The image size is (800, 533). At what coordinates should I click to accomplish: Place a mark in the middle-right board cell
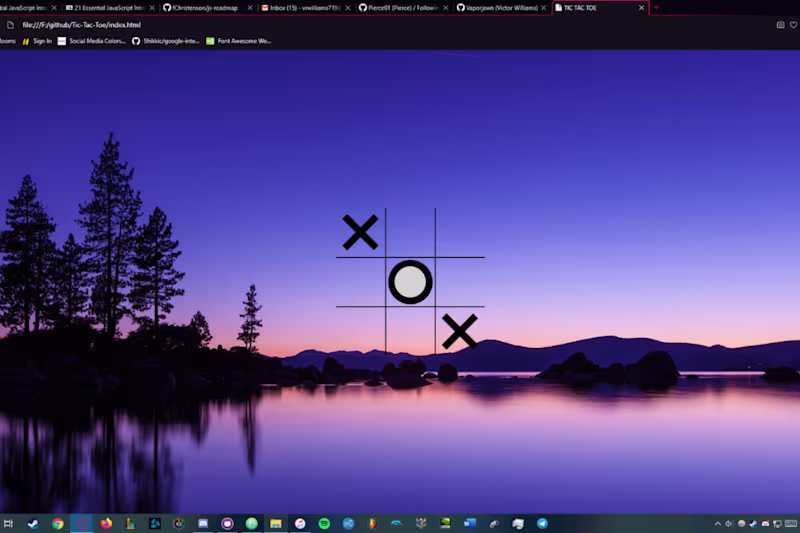[460, 282]
